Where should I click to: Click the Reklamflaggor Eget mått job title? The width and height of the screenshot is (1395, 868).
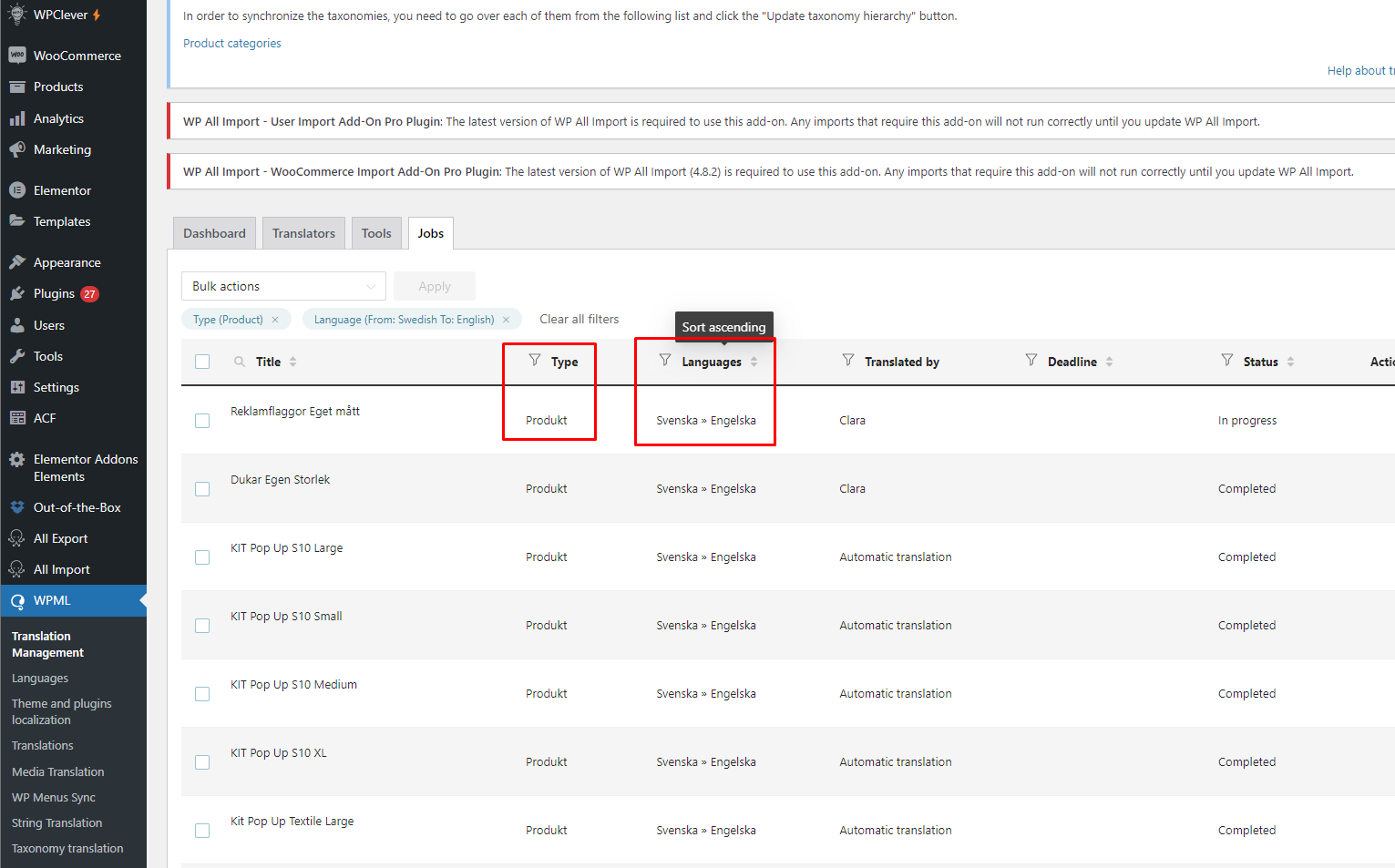click(295, 411)
